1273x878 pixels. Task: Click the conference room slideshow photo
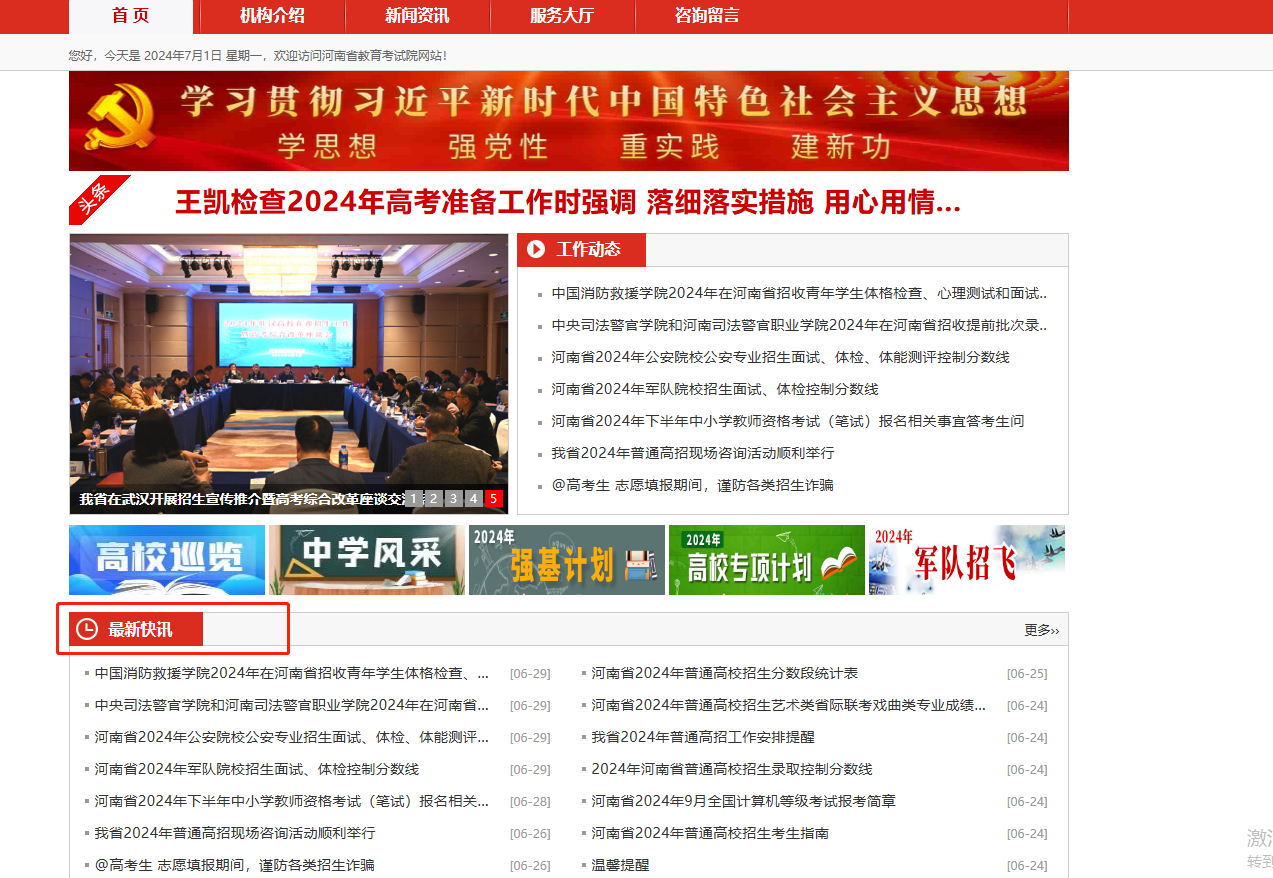(x=288, y=360)
